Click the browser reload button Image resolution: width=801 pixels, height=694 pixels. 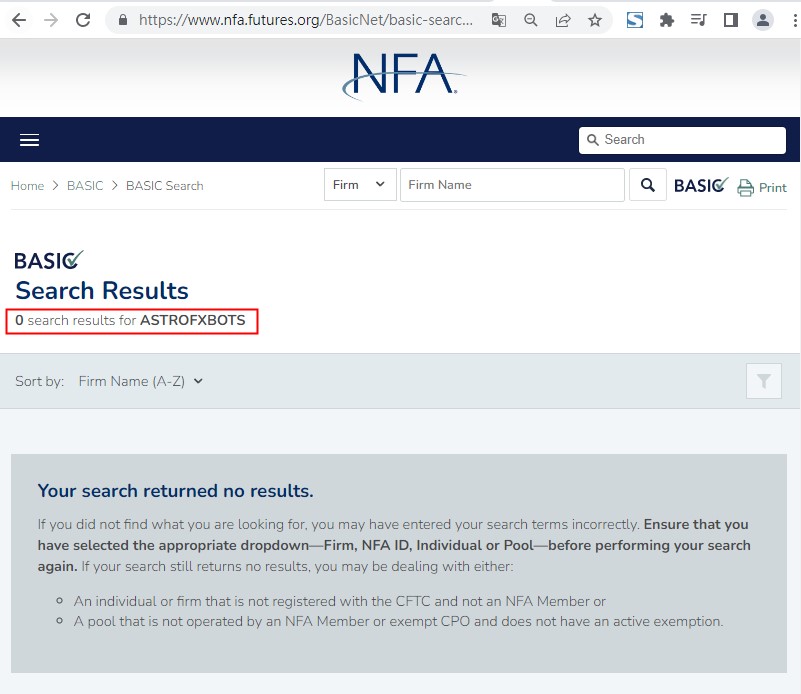83,20
